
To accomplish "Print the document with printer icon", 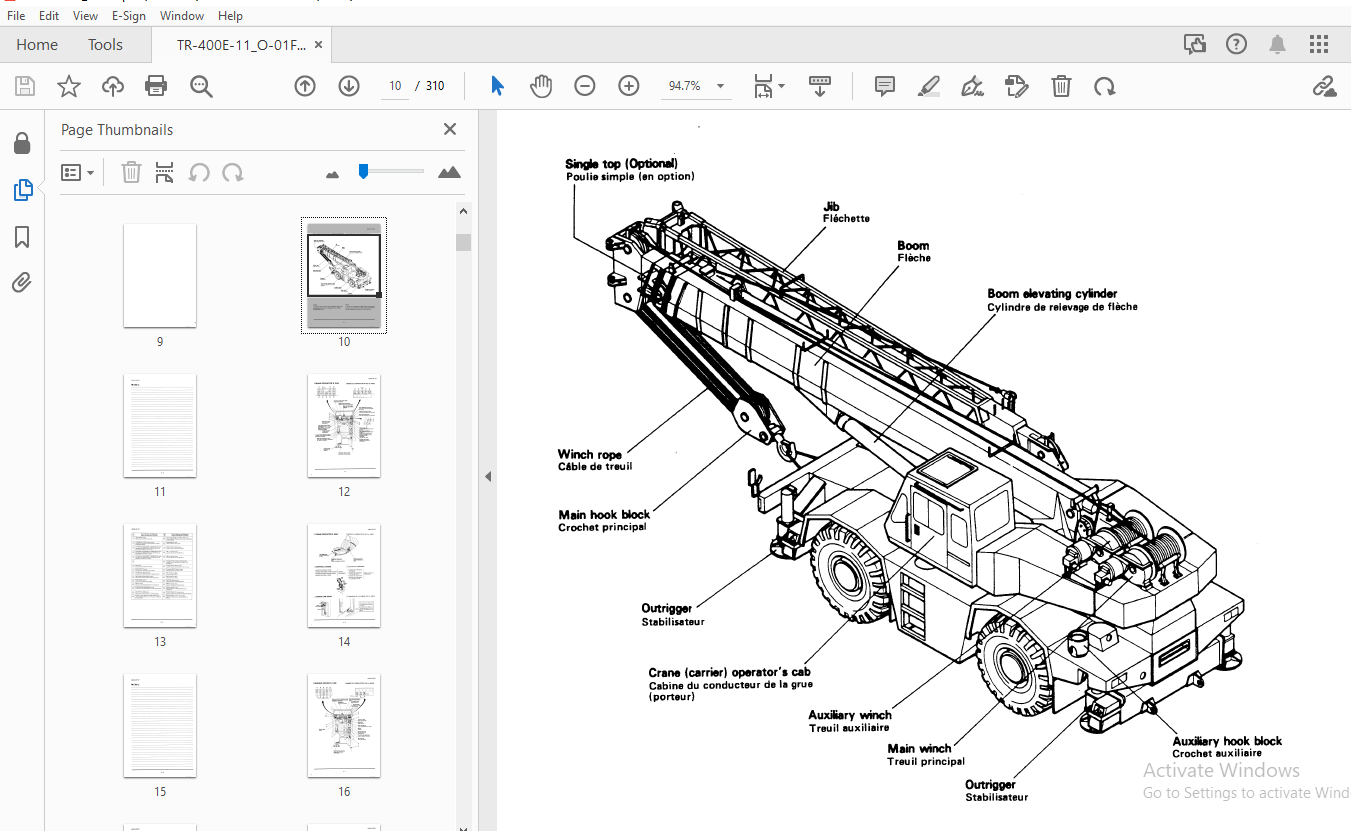I will click(x=156, y=86).
